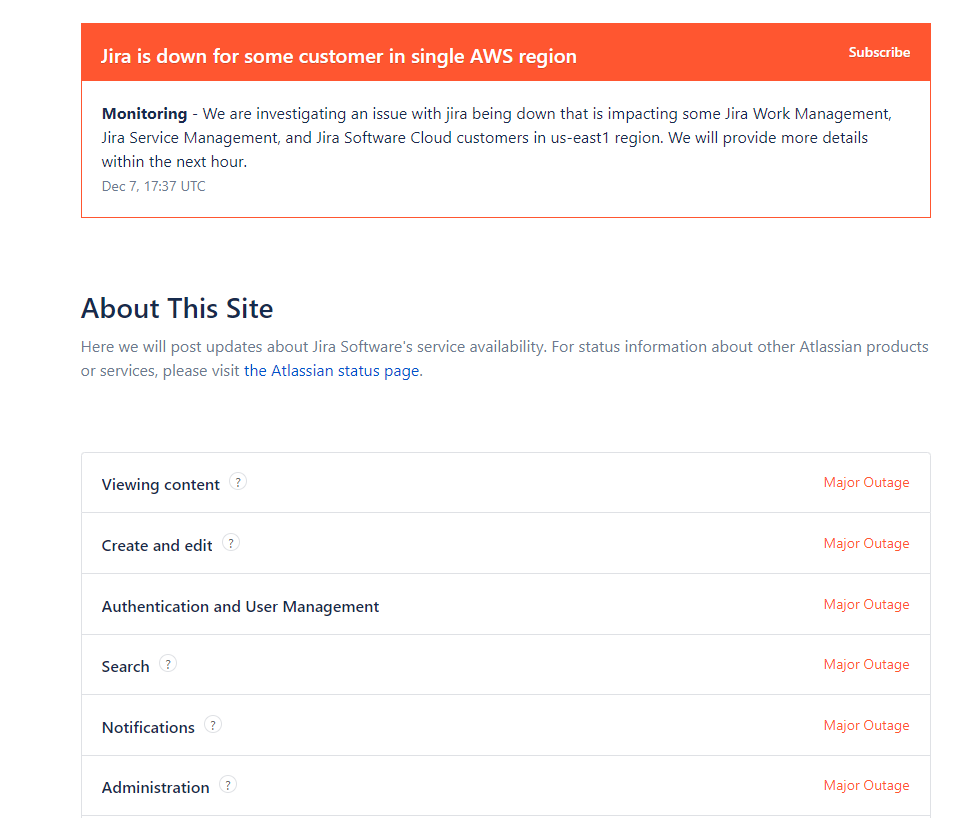This screenshot has height=818, width=972.
Task: Click Major Outage status for Administration
Action: click(866, 785)
